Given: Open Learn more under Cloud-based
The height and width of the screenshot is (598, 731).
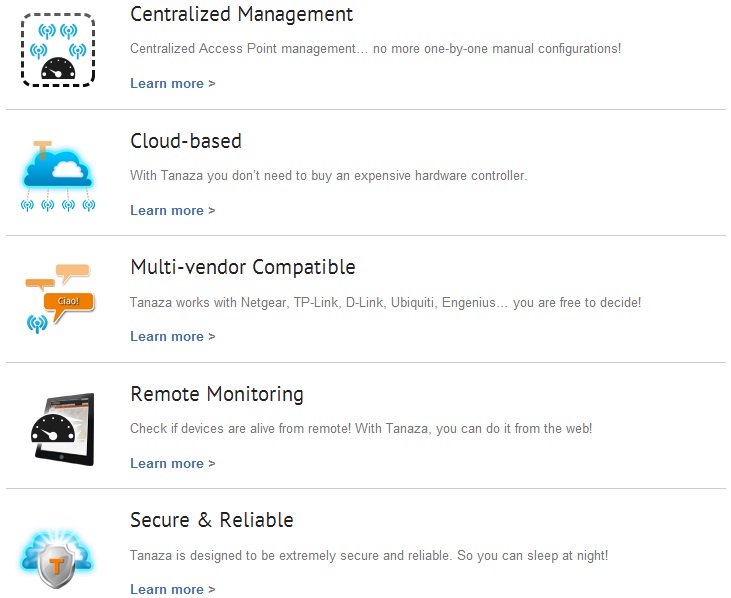Looking at the screenshot, I should pos(172,210).
